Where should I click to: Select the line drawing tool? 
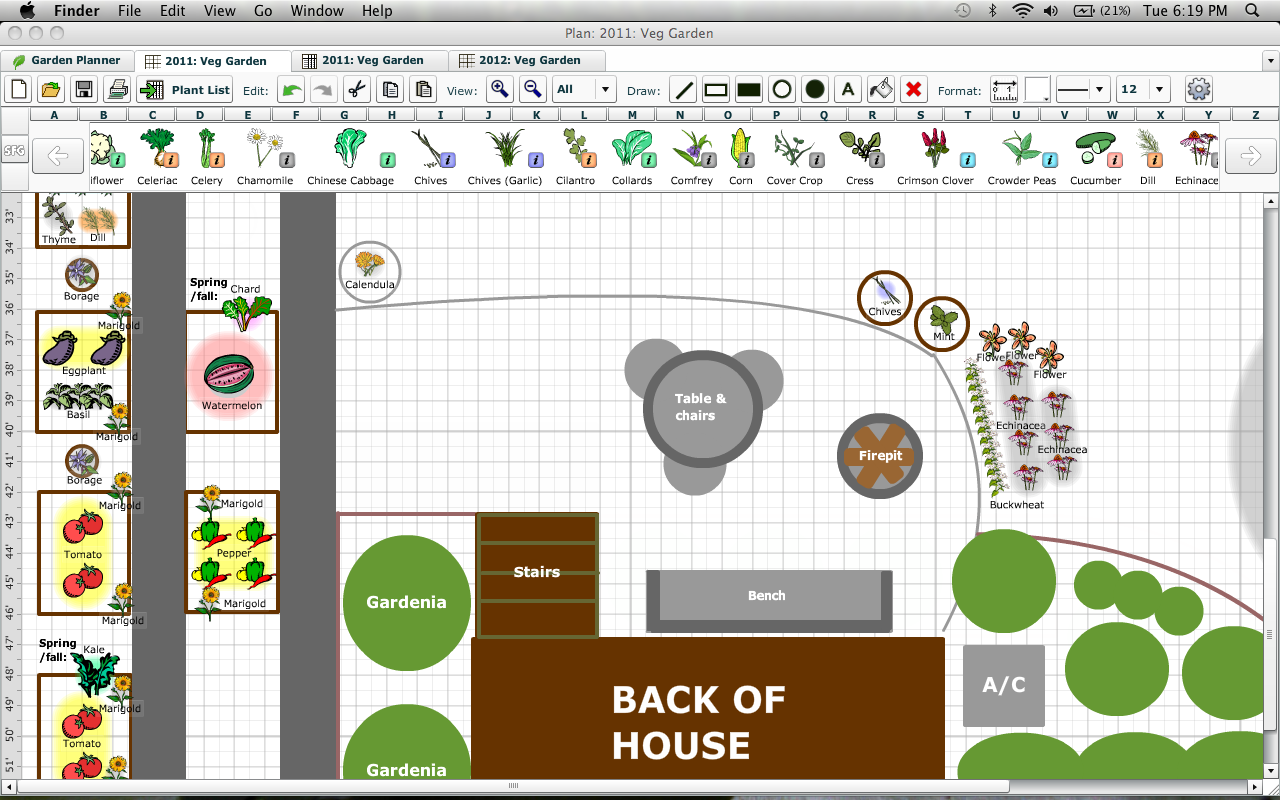click(684, 90)
